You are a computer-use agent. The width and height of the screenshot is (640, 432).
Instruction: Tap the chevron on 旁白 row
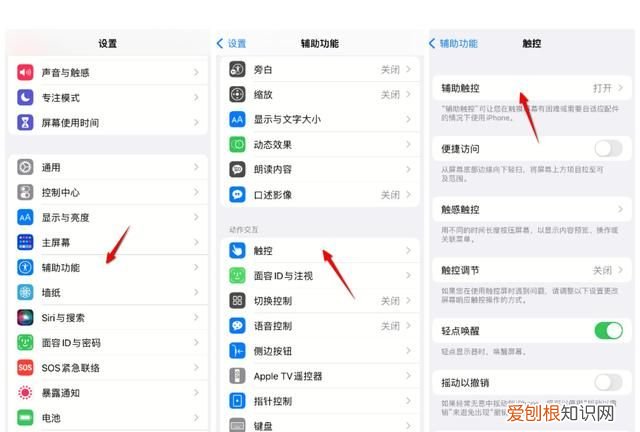408,69
